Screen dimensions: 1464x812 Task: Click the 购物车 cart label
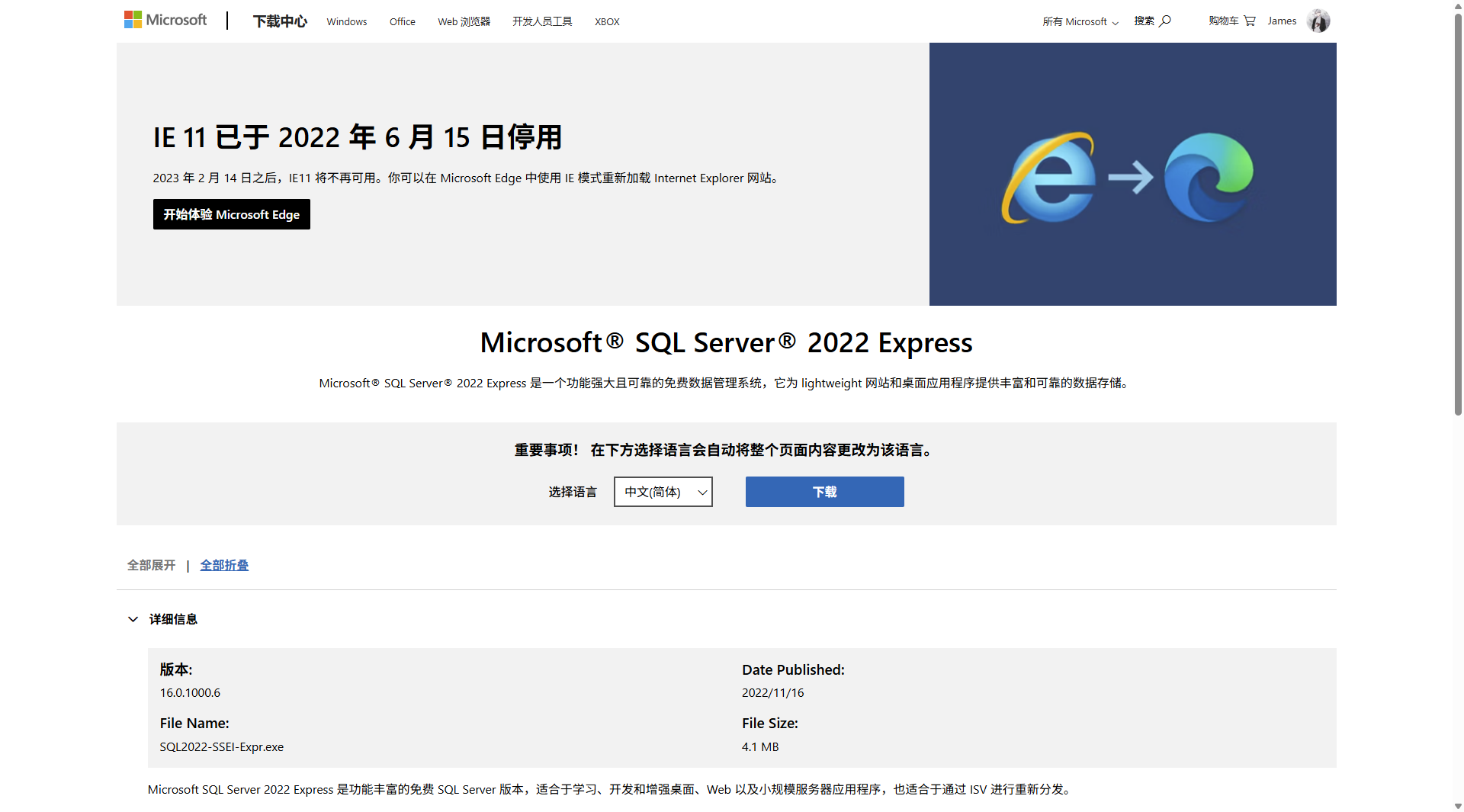[1223, 21]
